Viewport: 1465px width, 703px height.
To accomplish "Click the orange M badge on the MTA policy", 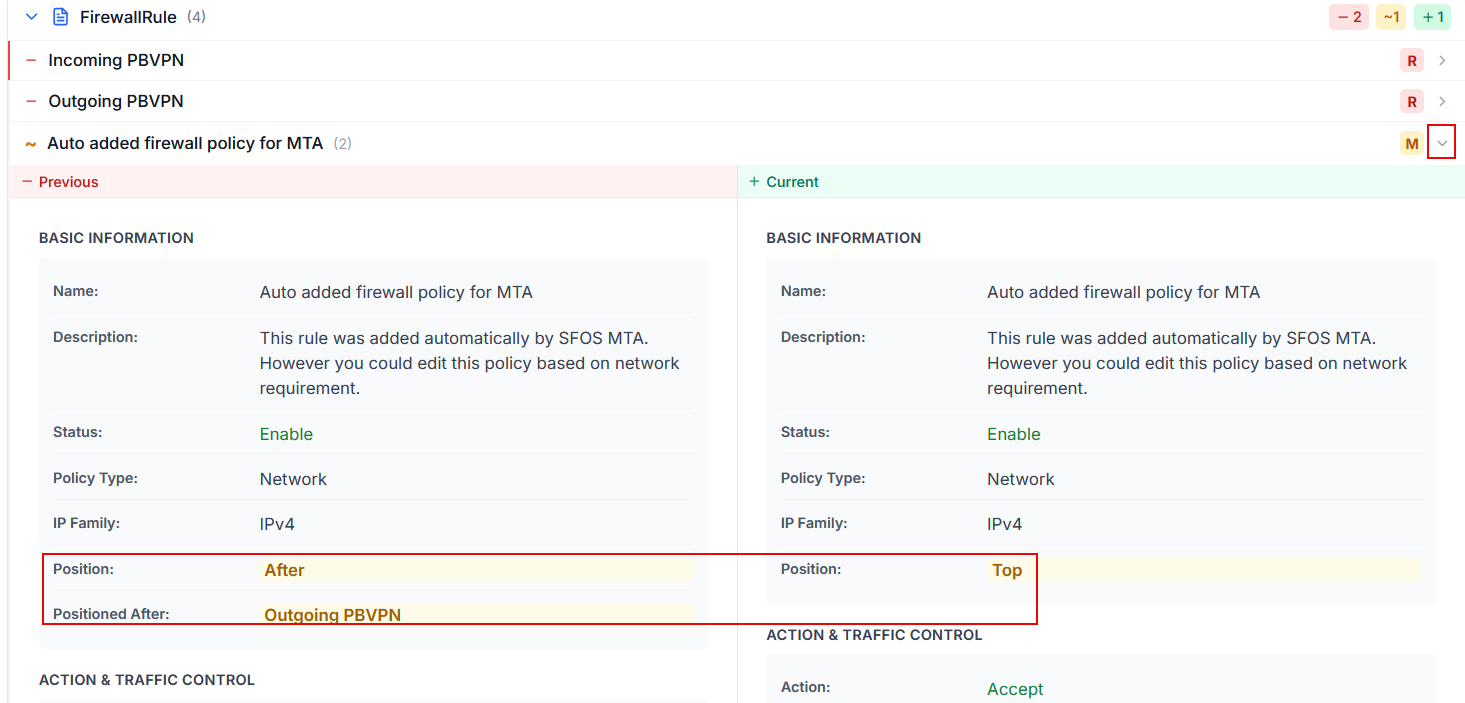I will (1411, 143).
